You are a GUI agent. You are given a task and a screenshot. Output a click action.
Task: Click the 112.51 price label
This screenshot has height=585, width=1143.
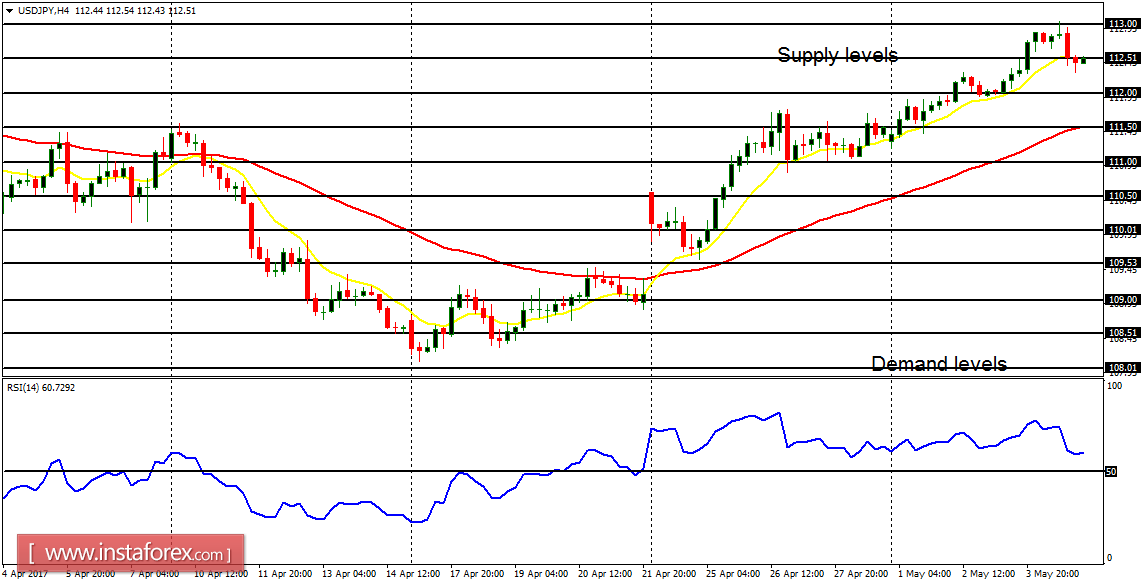coord(1123,58)
